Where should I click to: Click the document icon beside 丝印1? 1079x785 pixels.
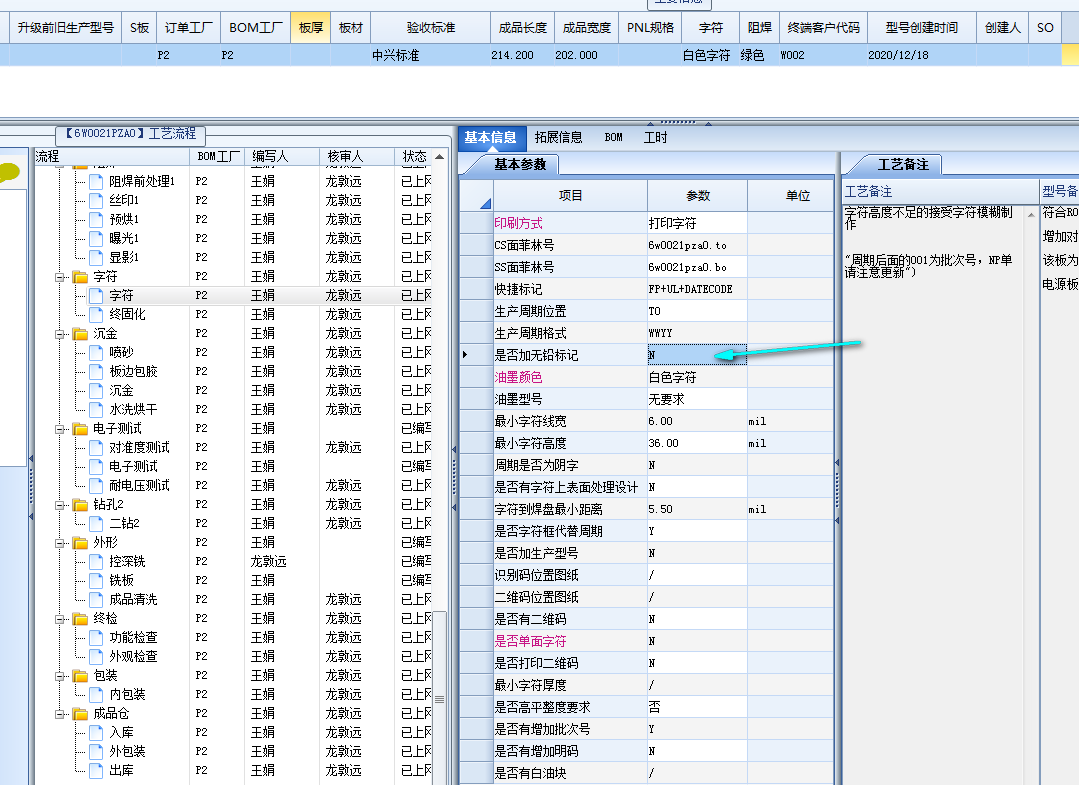(x=96, y=200)
